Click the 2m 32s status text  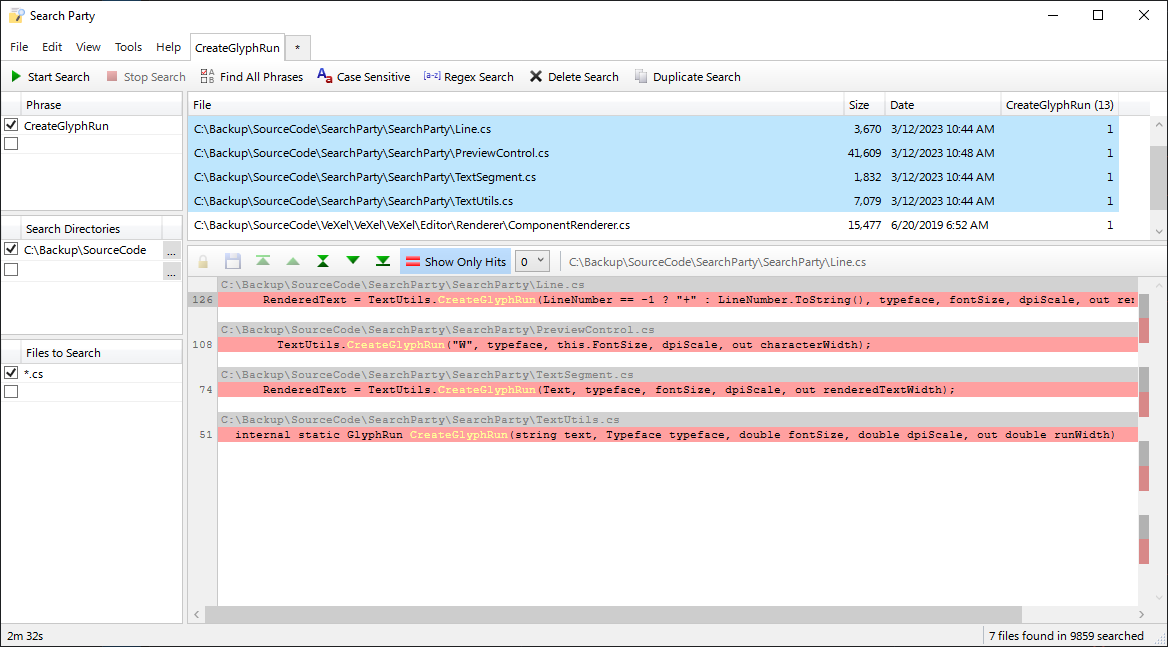tap(25, 636)
